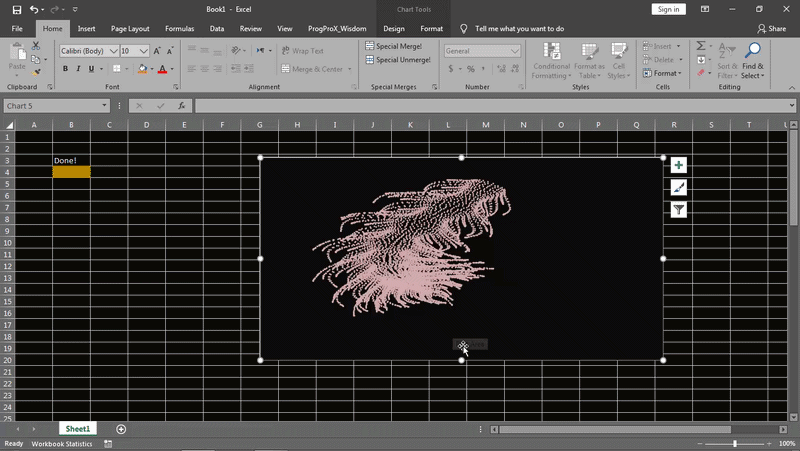Open the font name dropdown
Image resolution: width=800 pixels, height=451 pixels.
point(113,51)
